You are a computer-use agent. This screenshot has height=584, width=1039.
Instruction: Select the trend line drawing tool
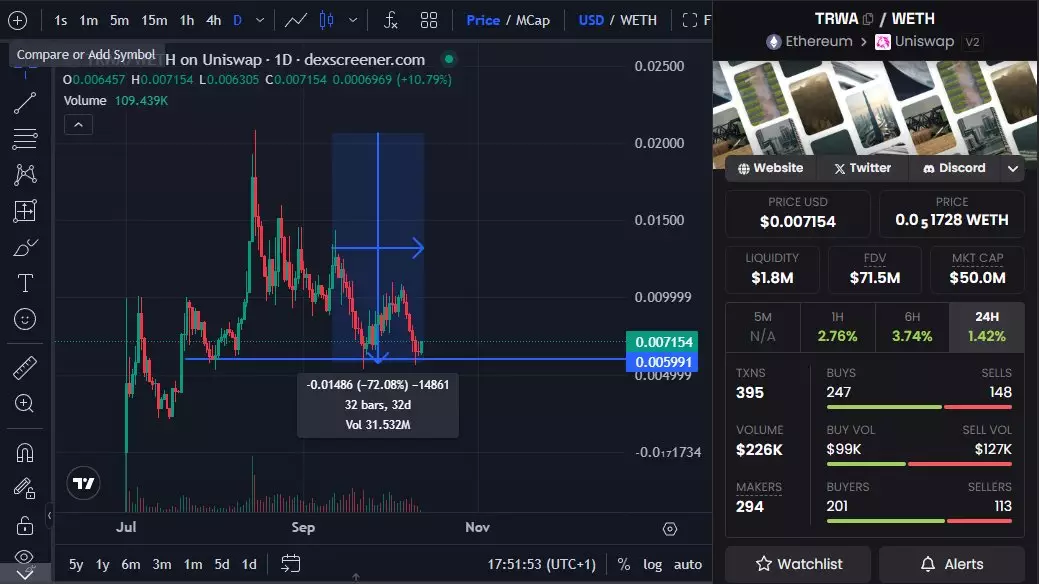tap(25, 102)
